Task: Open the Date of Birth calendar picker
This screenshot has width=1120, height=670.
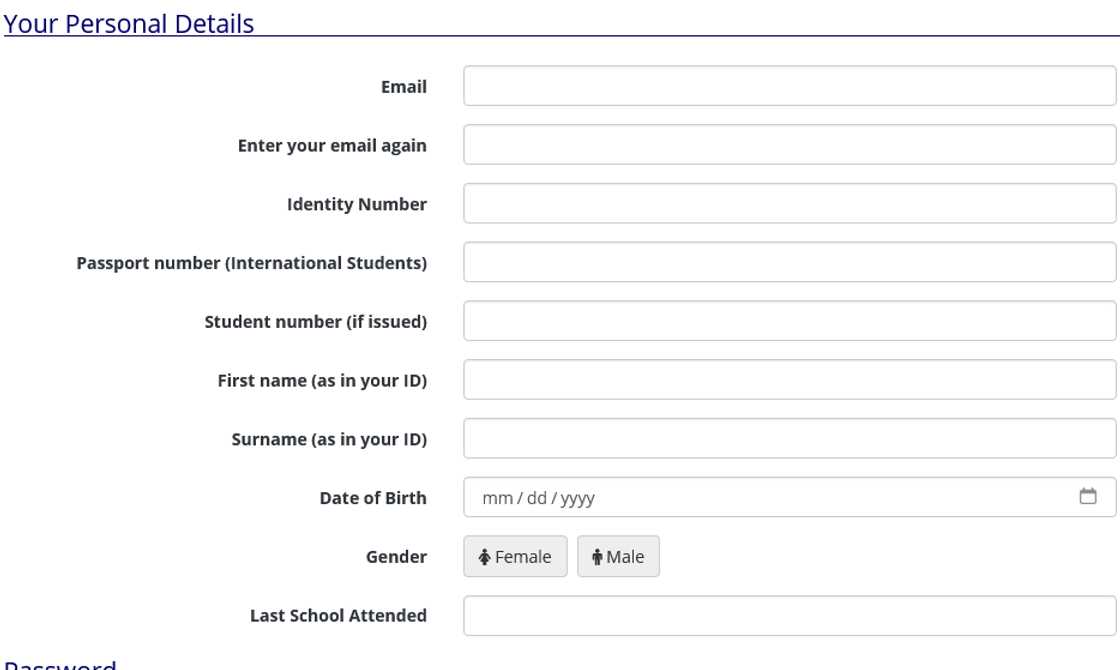Action: [1088, 497]
